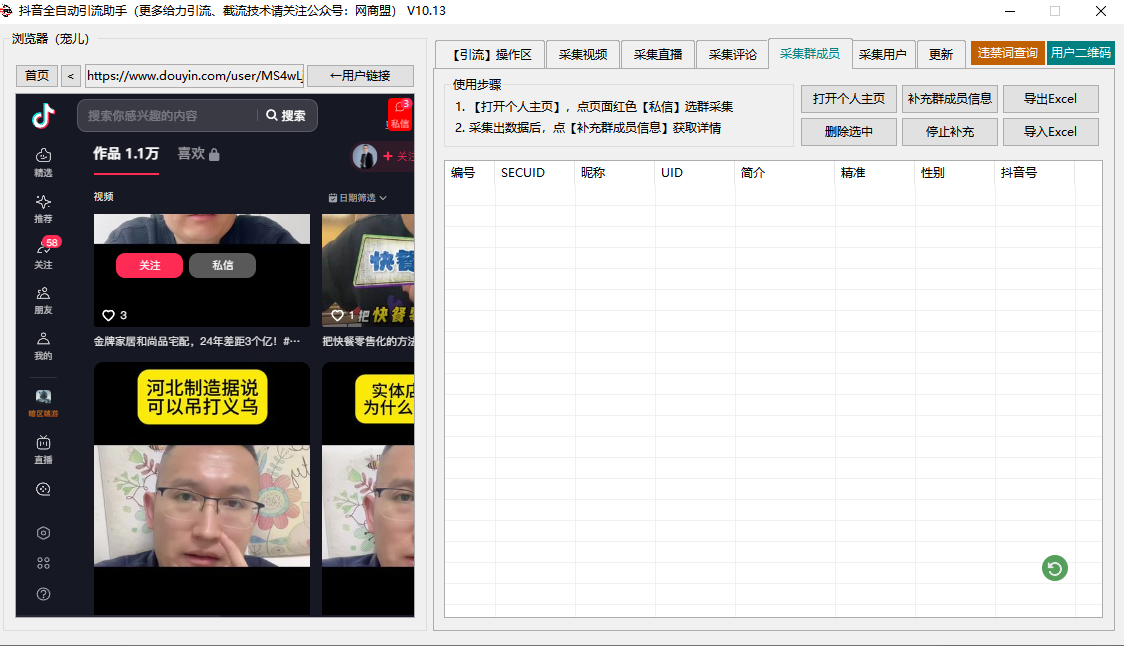Image resolution: width=1124 pixels, height=646 pixels.
Task: Open the 关注 sidebar icon with 58 badge
Action: (x=43, y=253)
